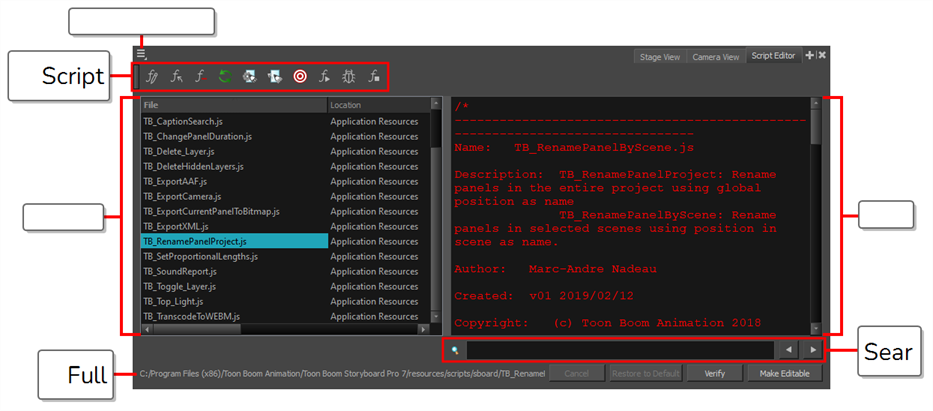This screenshot has width=933, height=411.
Task: Click the green Refresh scripts icon
Action: click(226, 76)
